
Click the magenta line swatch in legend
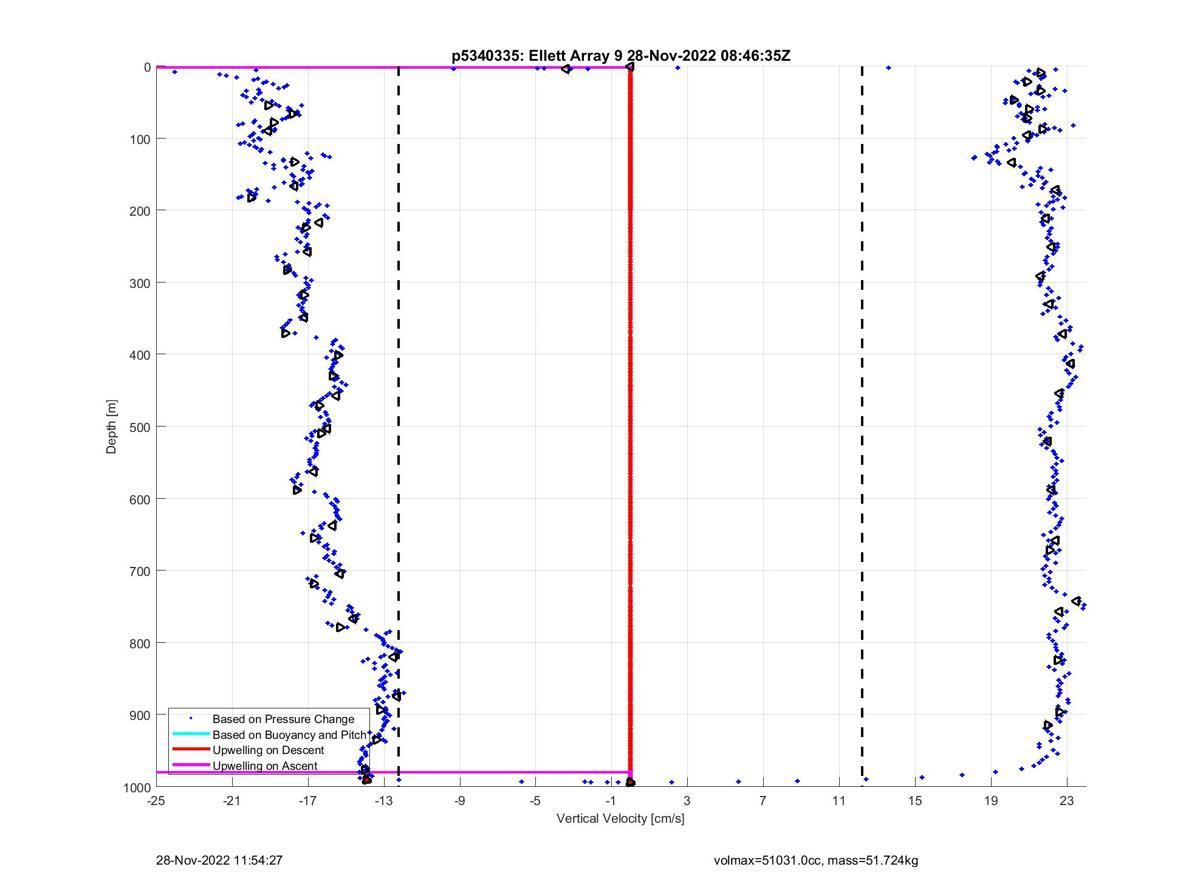(190, 765)
